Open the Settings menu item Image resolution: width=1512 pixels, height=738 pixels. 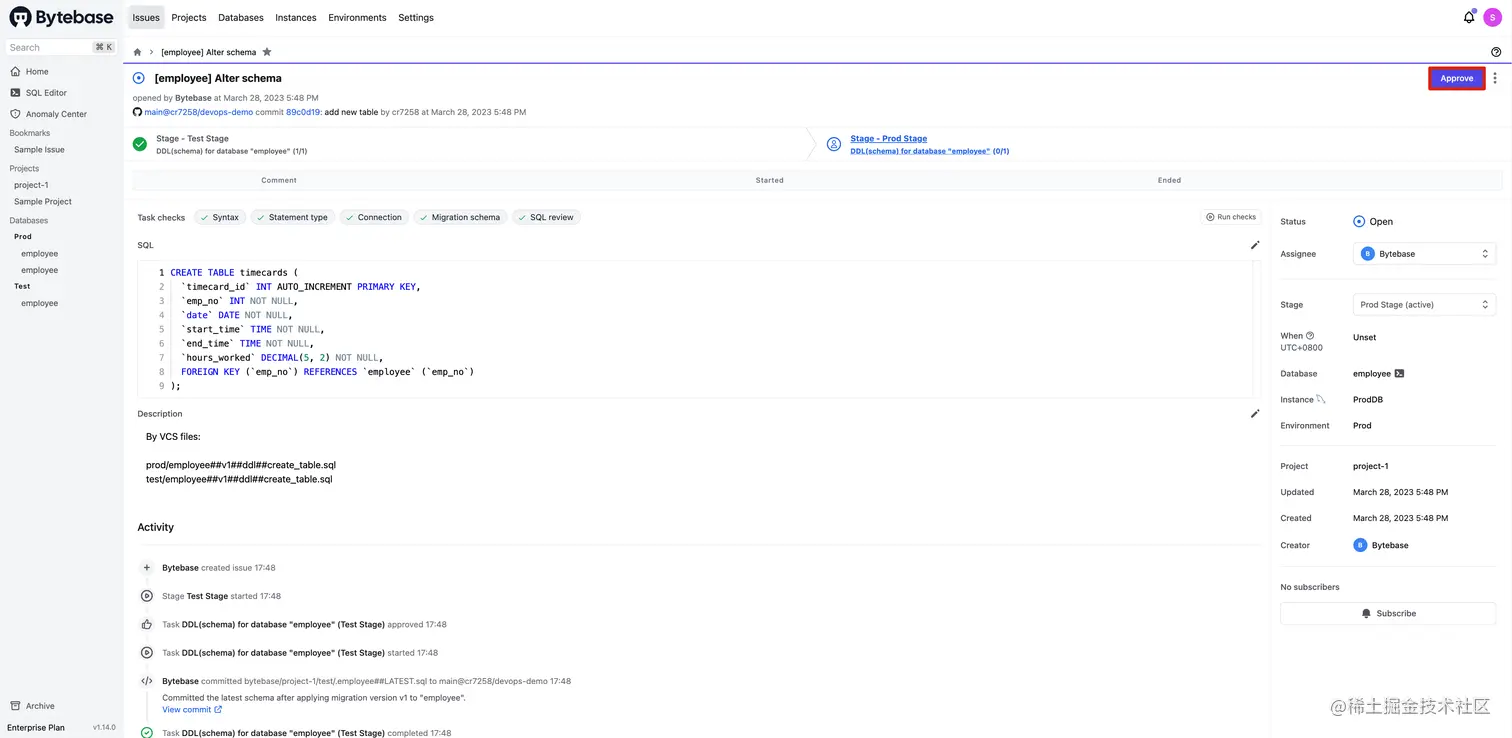point(415,17)
